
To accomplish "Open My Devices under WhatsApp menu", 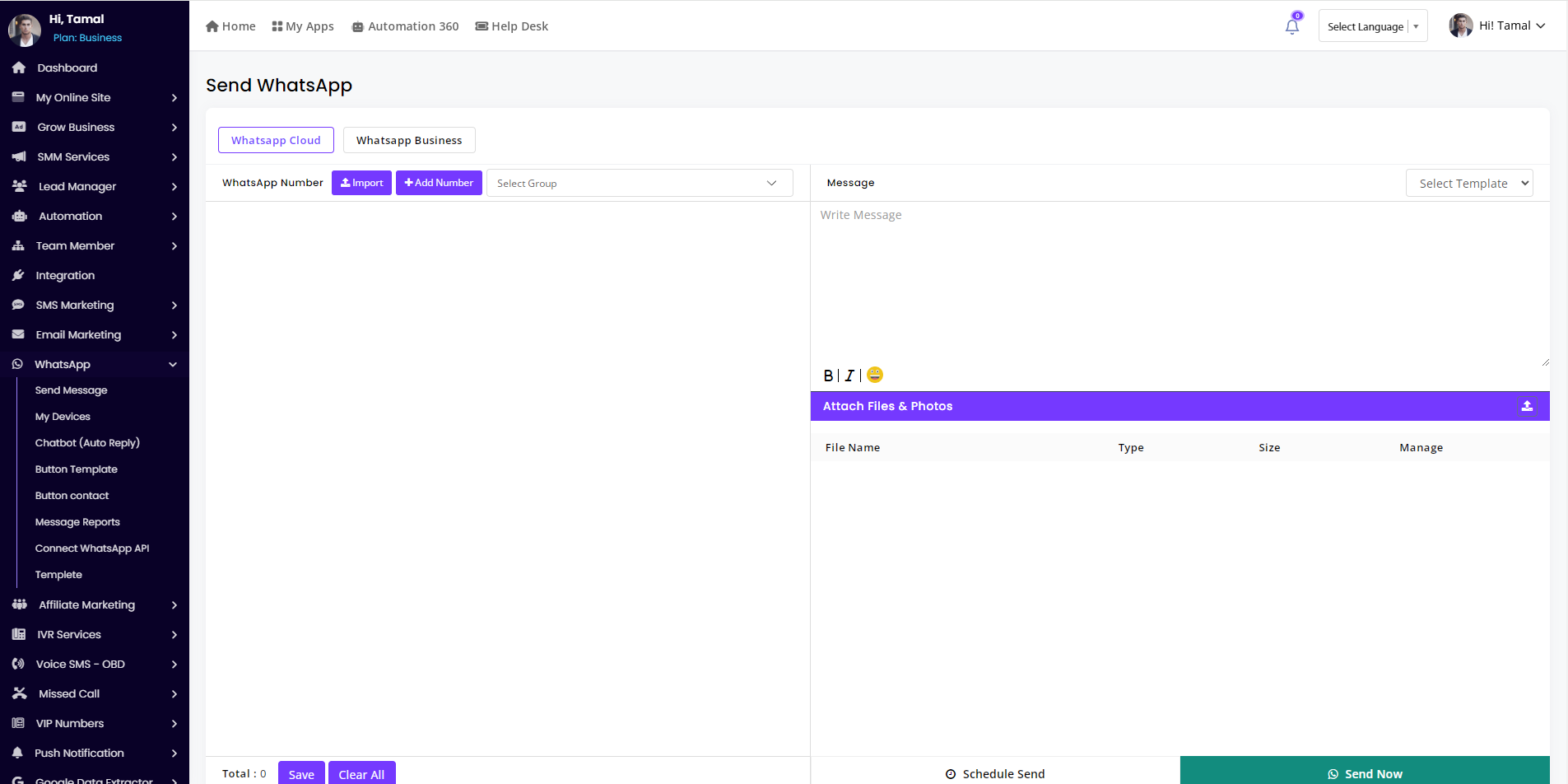I will click(63, 417).
